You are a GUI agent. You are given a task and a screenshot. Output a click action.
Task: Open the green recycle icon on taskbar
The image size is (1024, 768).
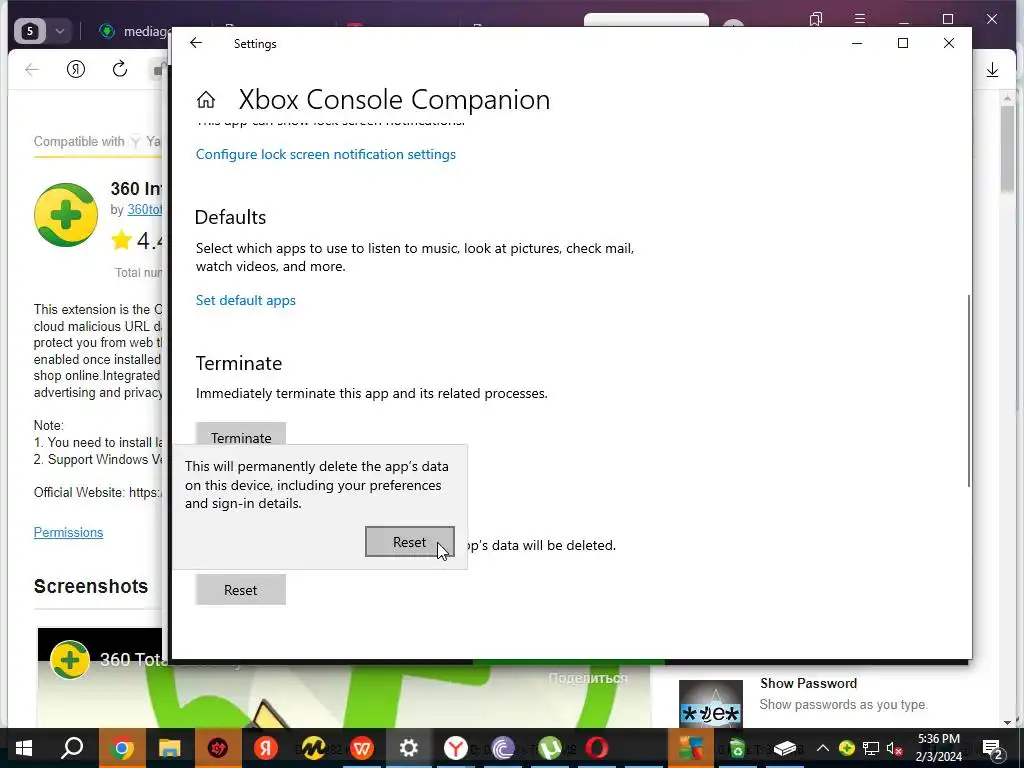(737, 748)
